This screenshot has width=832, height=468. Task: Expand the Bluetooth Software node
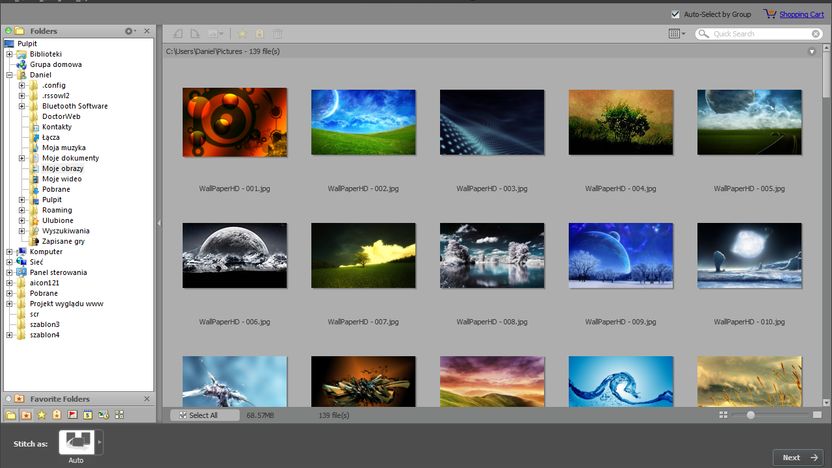(x=22, y=106)
